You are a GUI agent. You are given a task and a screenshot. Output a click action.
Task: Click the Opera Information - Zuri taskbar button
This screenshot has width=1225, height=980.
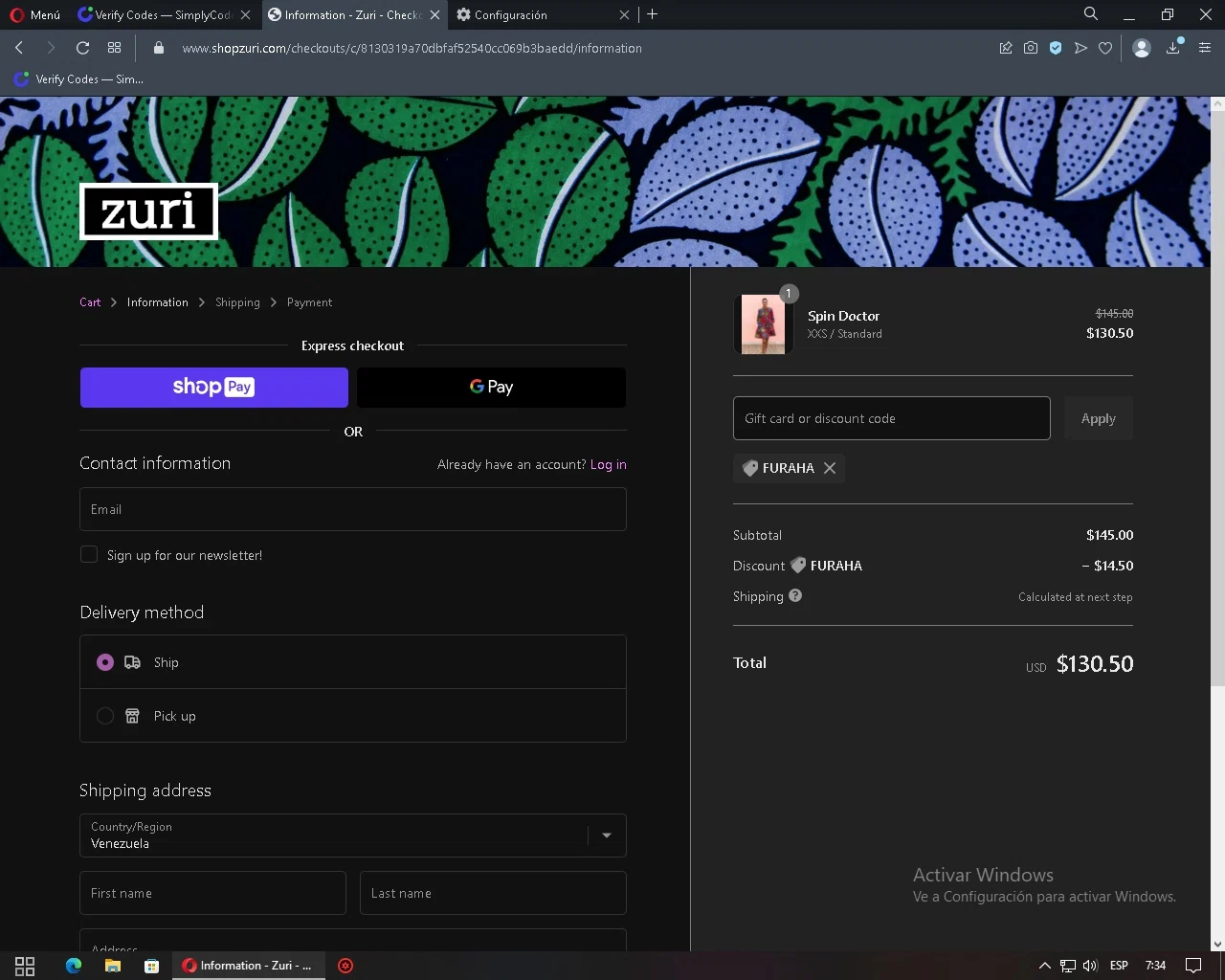tap(249, 966)
